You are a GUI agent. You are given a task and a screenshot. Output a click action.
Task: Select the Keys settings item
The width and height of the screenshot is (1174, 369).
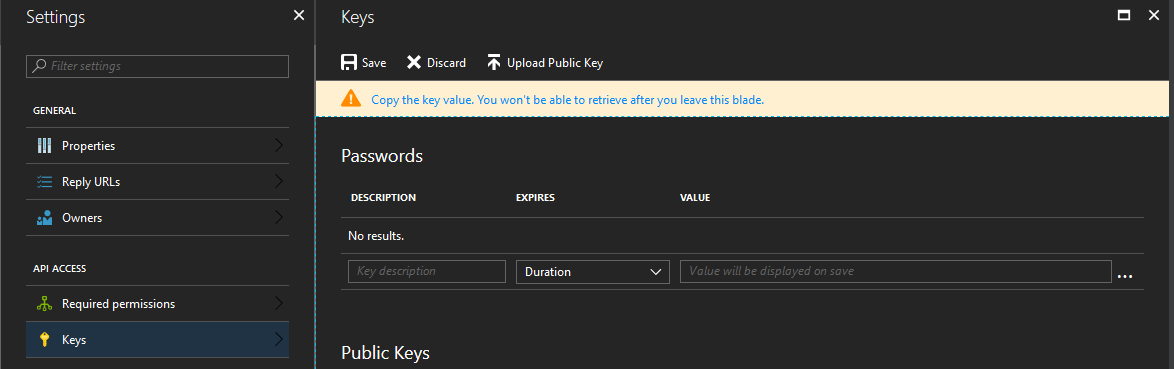coord(157,340)
